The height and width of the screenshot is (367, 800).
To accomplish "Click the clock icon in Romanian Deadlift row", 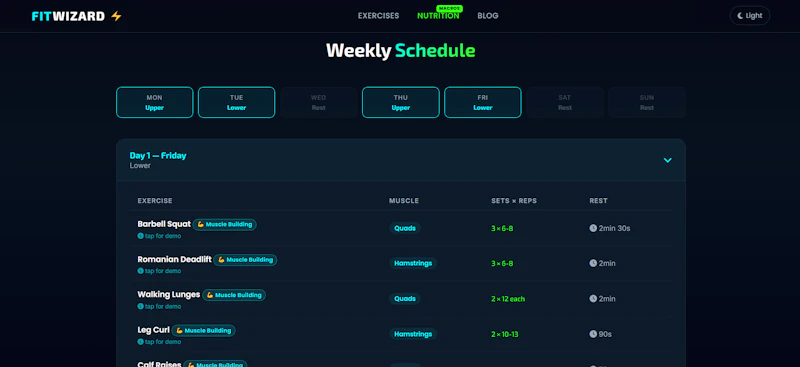I will [593, 263].
